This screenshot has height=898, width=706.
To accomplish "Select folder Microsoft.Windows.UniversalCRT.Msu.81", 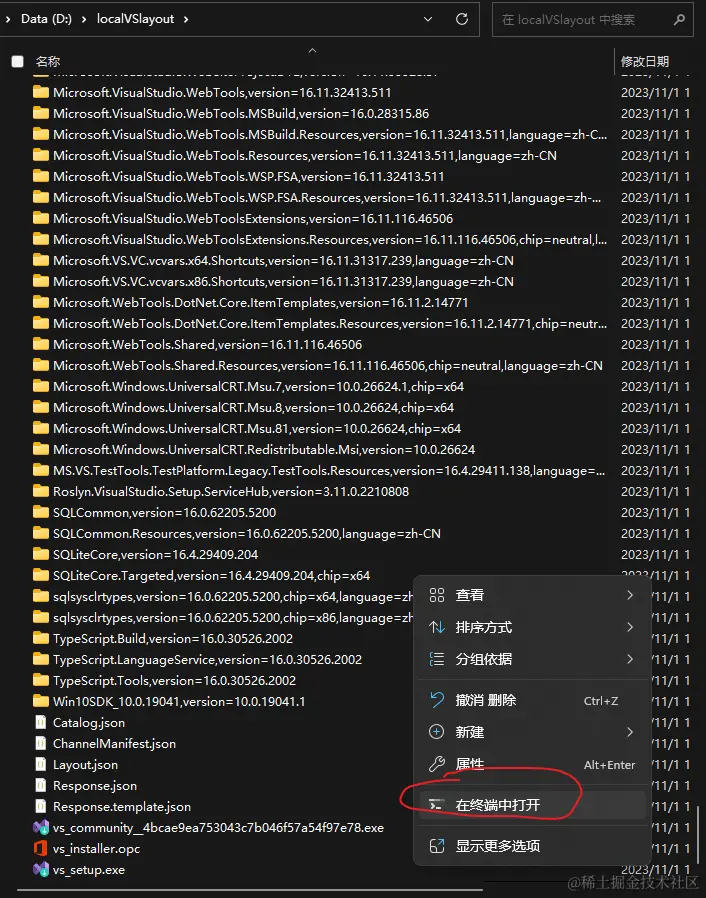I will click(x=257, y=428).
